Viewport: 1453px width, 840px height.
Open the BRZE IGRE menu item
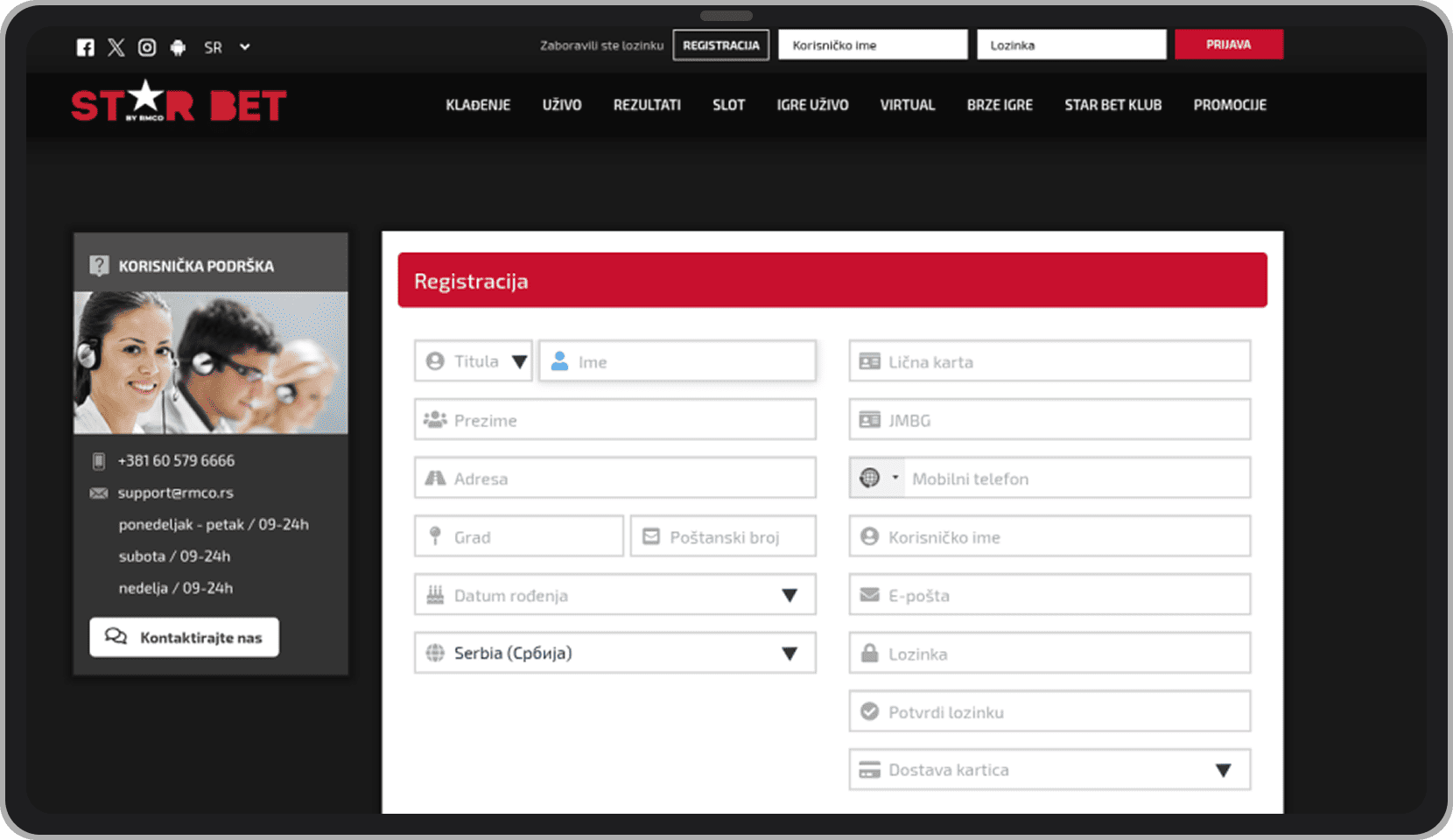tap(1000, 105)
